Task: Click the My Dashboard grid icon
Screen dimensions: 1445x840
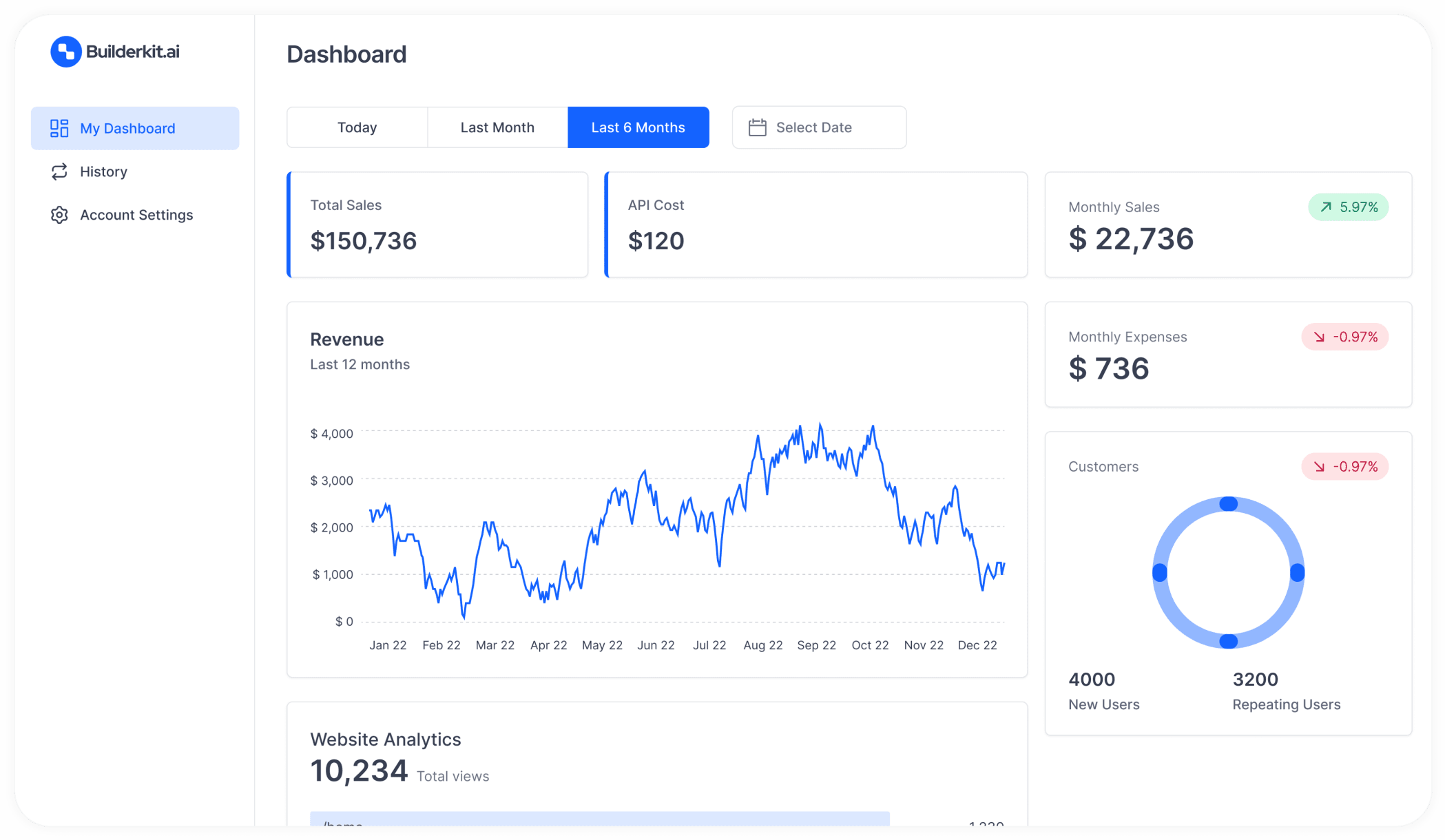Action: pyautogui.click(x=59, y=128)
